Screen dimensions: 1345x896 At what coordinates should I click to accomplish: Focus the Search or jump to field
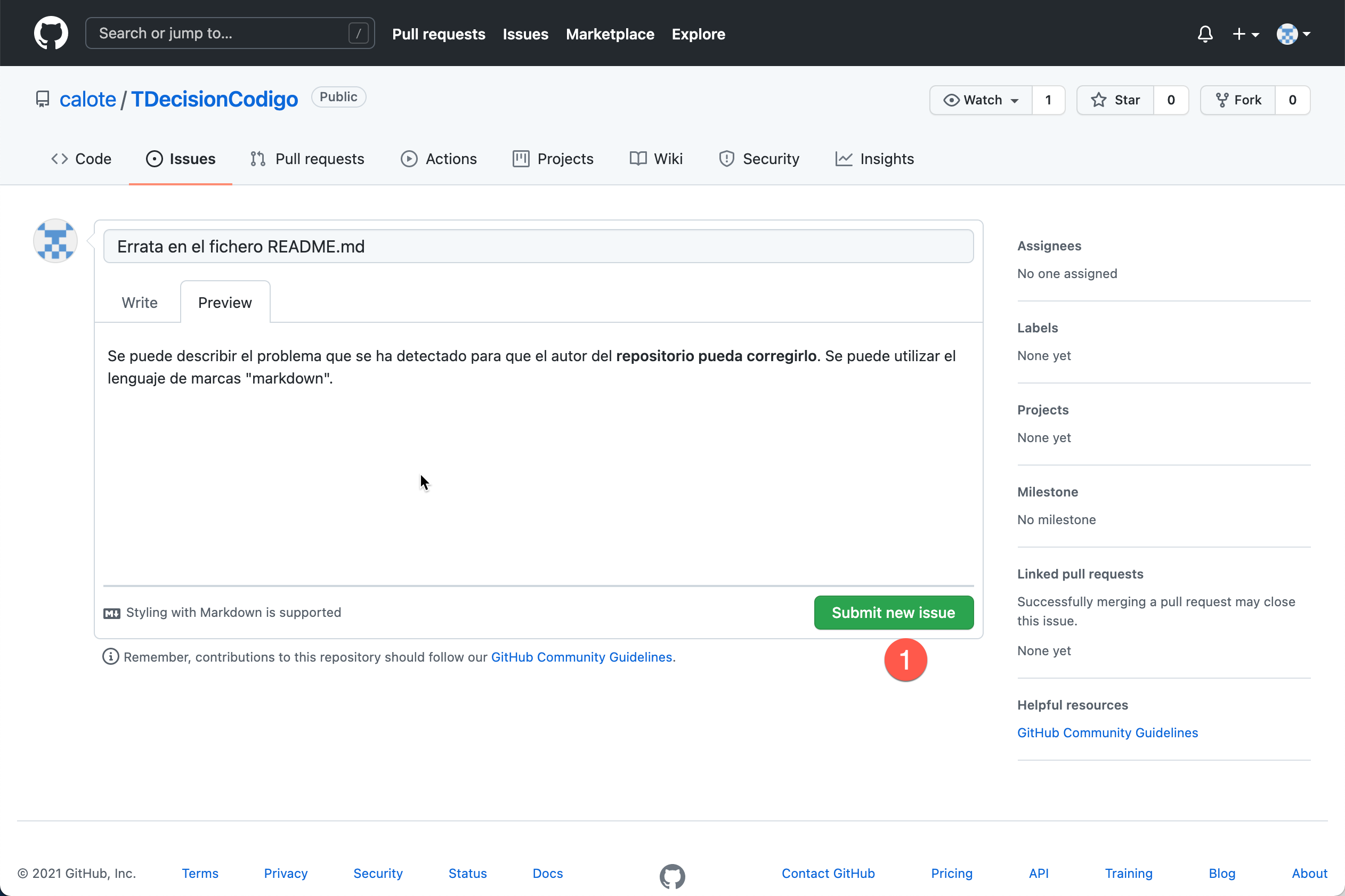(x=230, y=33)
